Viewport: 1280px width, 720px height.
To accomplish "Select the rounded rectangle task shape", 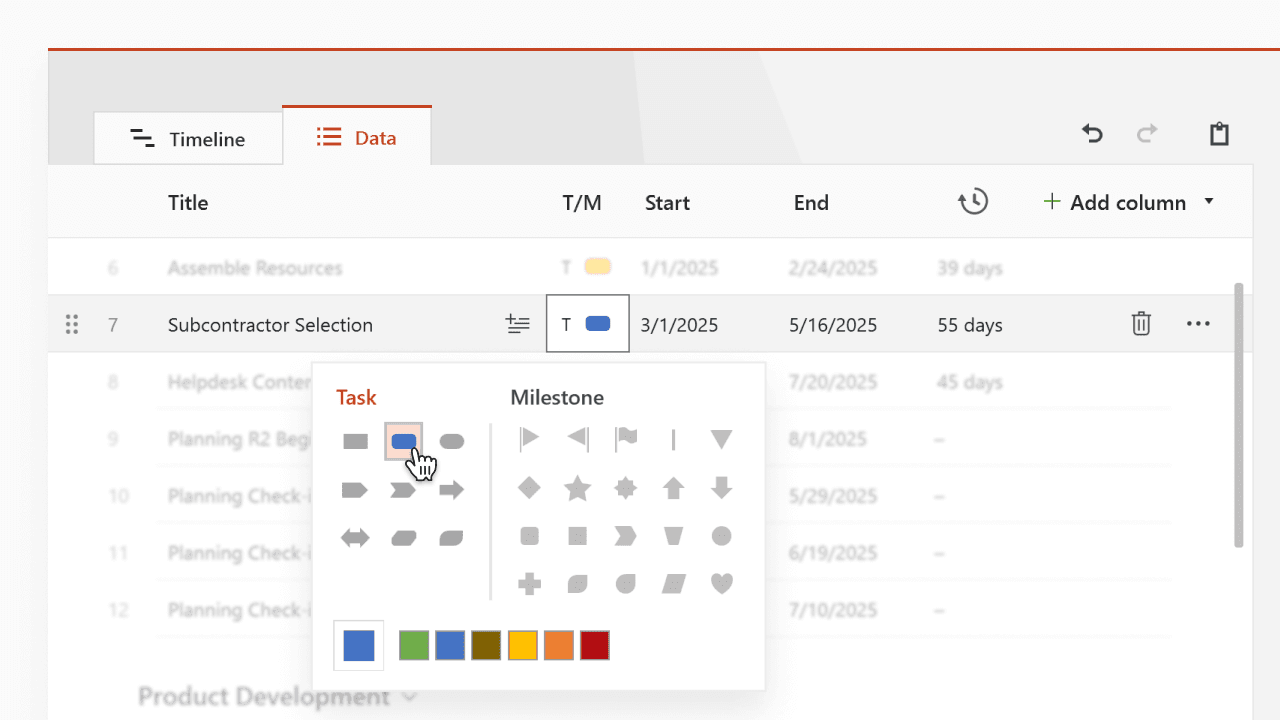I will click(404, 441).
